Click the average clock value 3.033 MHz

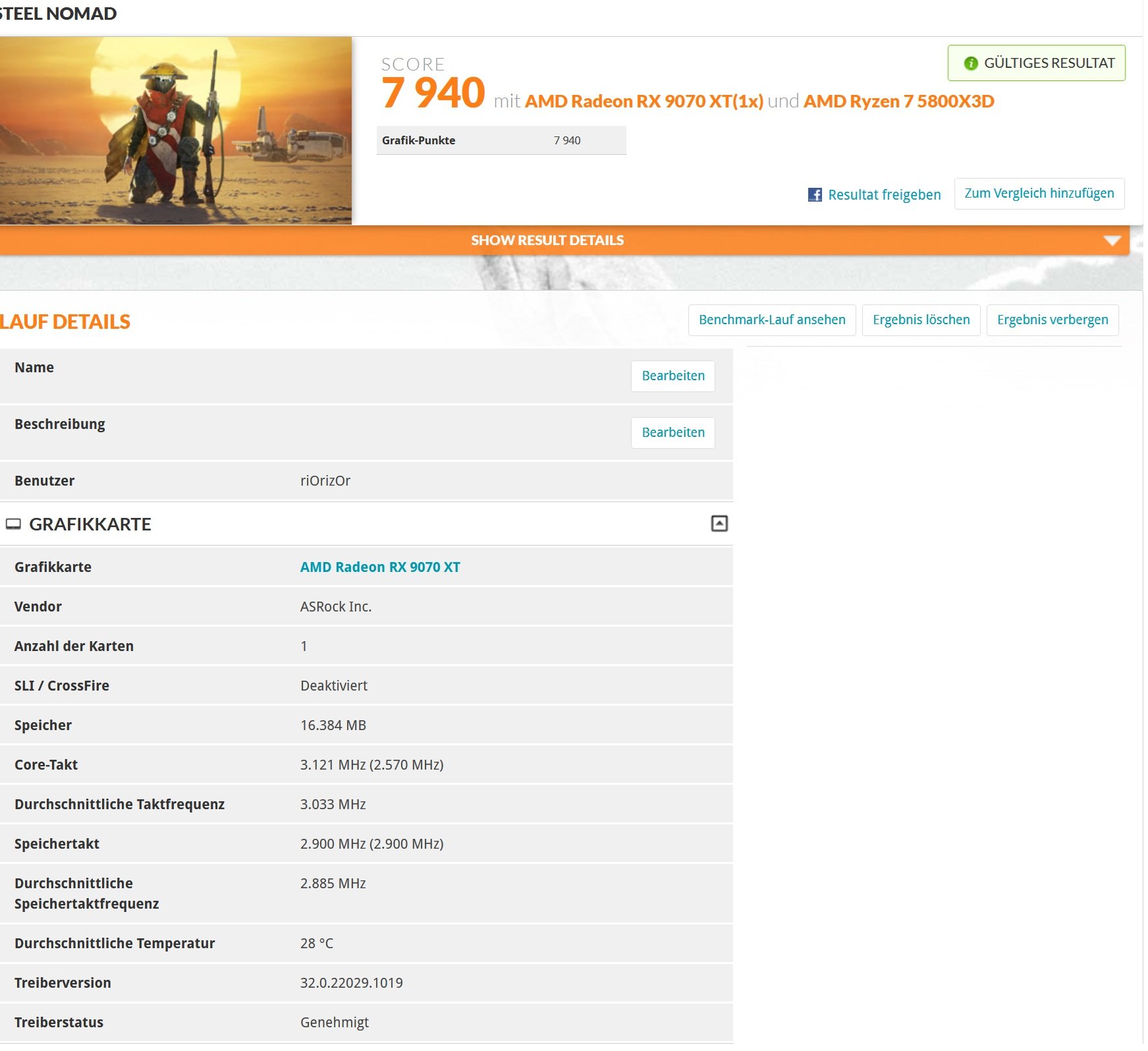(x=333, y=804)
